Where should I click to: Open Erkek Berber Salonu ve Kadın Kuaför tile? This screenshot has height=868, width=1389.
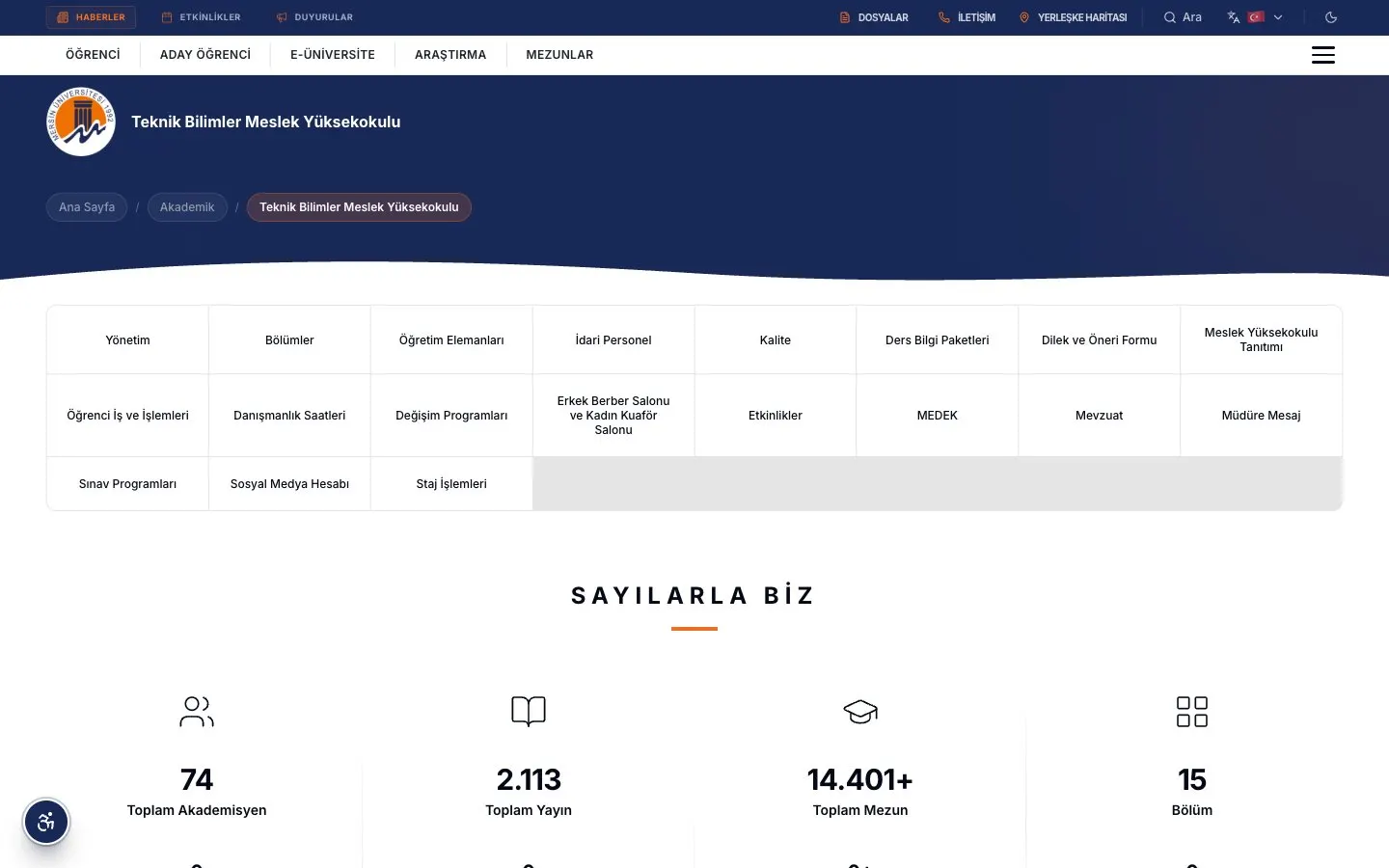(x=613, y=416)
